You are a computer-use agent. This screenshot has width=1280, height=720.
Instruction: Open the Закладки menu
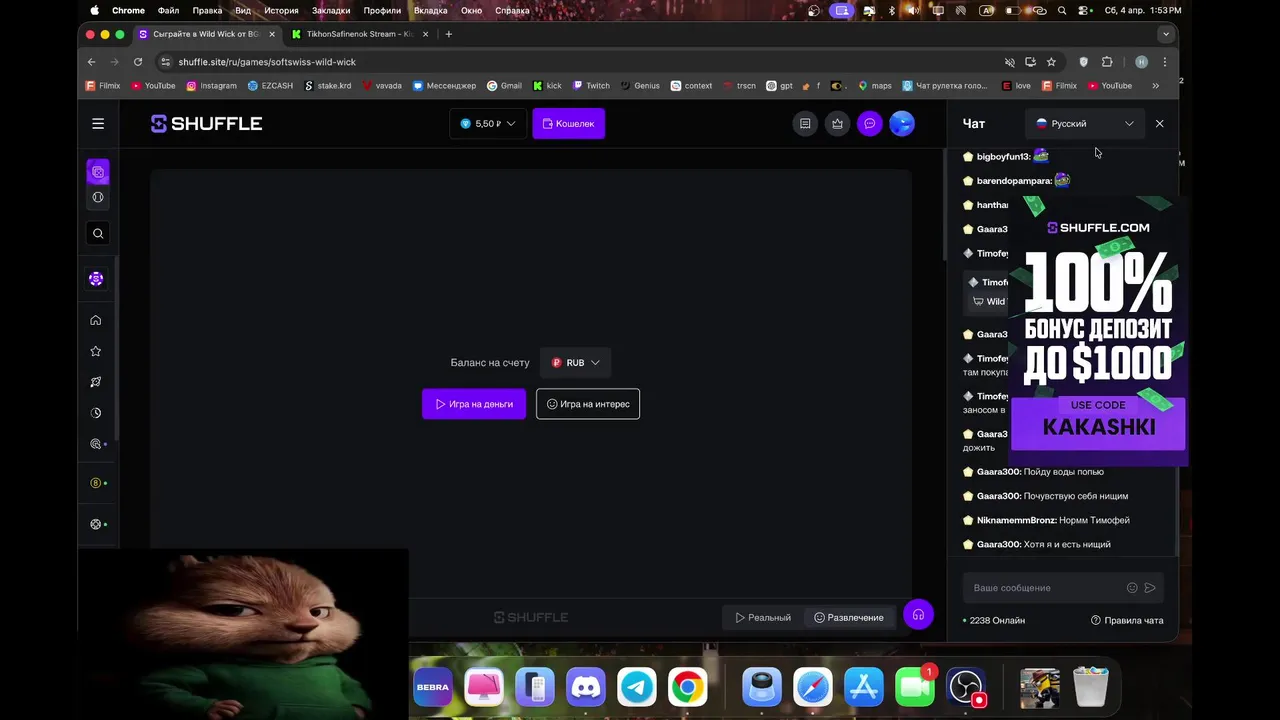(331, 10)
